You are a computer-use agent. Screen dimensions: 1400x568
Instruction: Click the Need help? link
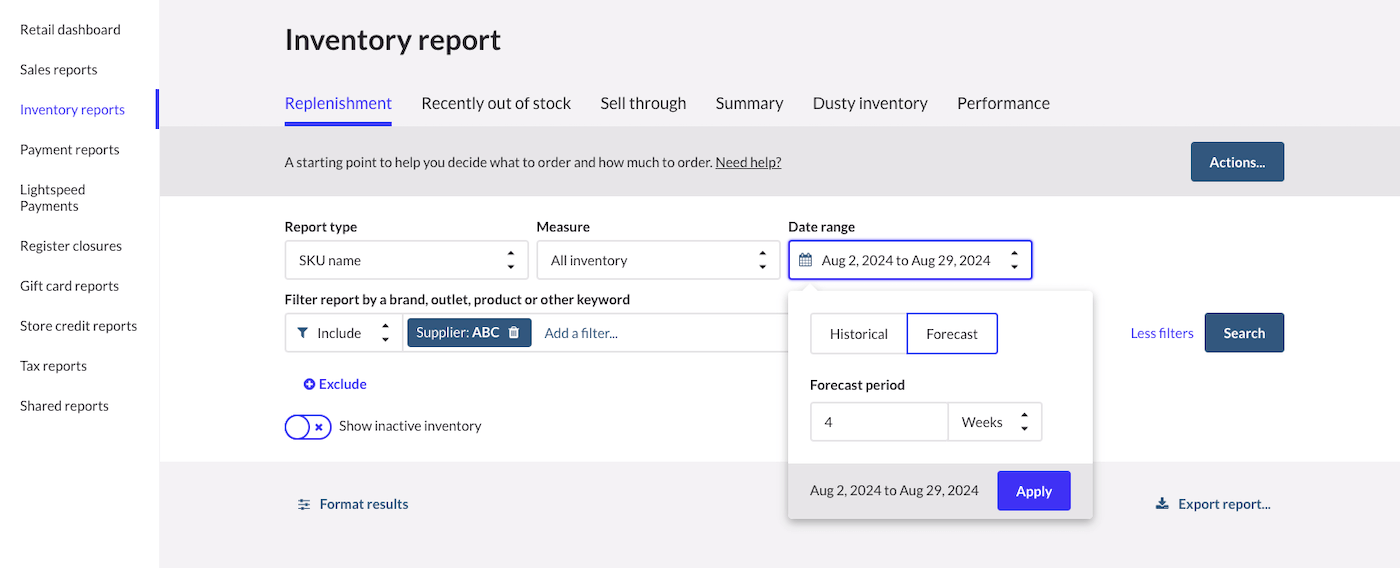[748, 162]
